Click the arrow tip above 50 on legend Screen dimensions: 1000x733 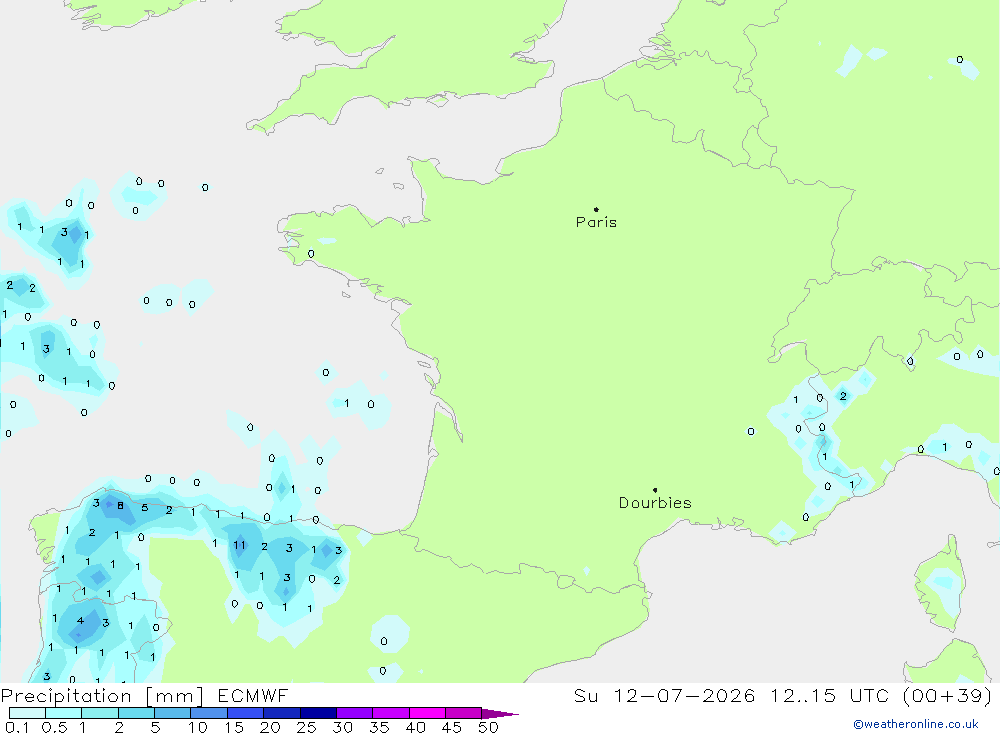(x=501, y=714)
